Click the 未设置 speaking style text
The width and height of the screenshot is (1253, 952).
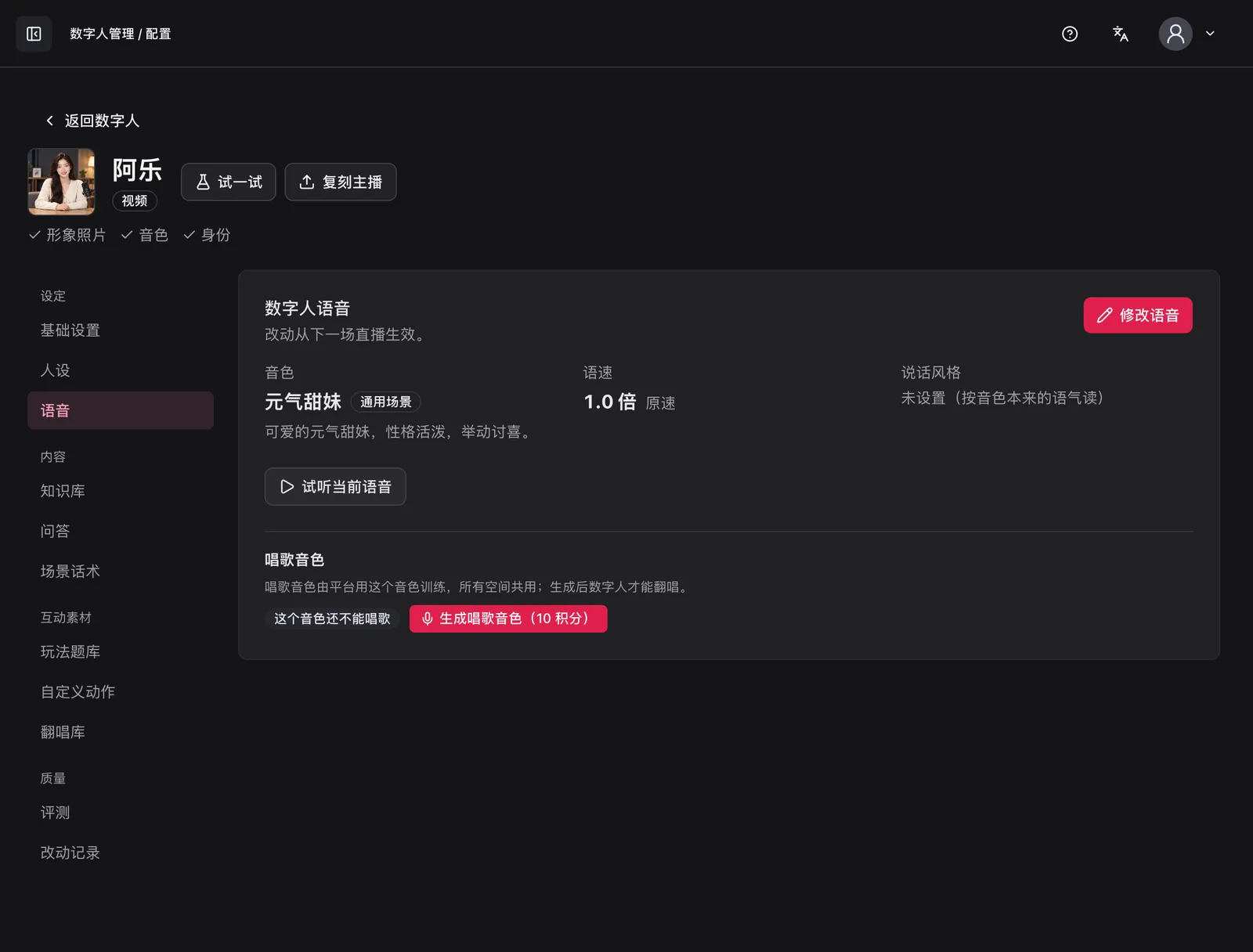point(1002,398)
